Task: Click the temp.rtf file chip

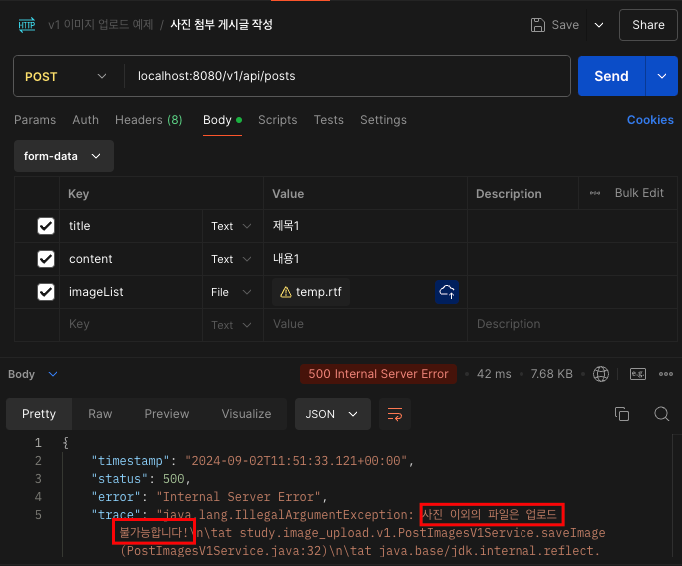Action: pos(311,292)
